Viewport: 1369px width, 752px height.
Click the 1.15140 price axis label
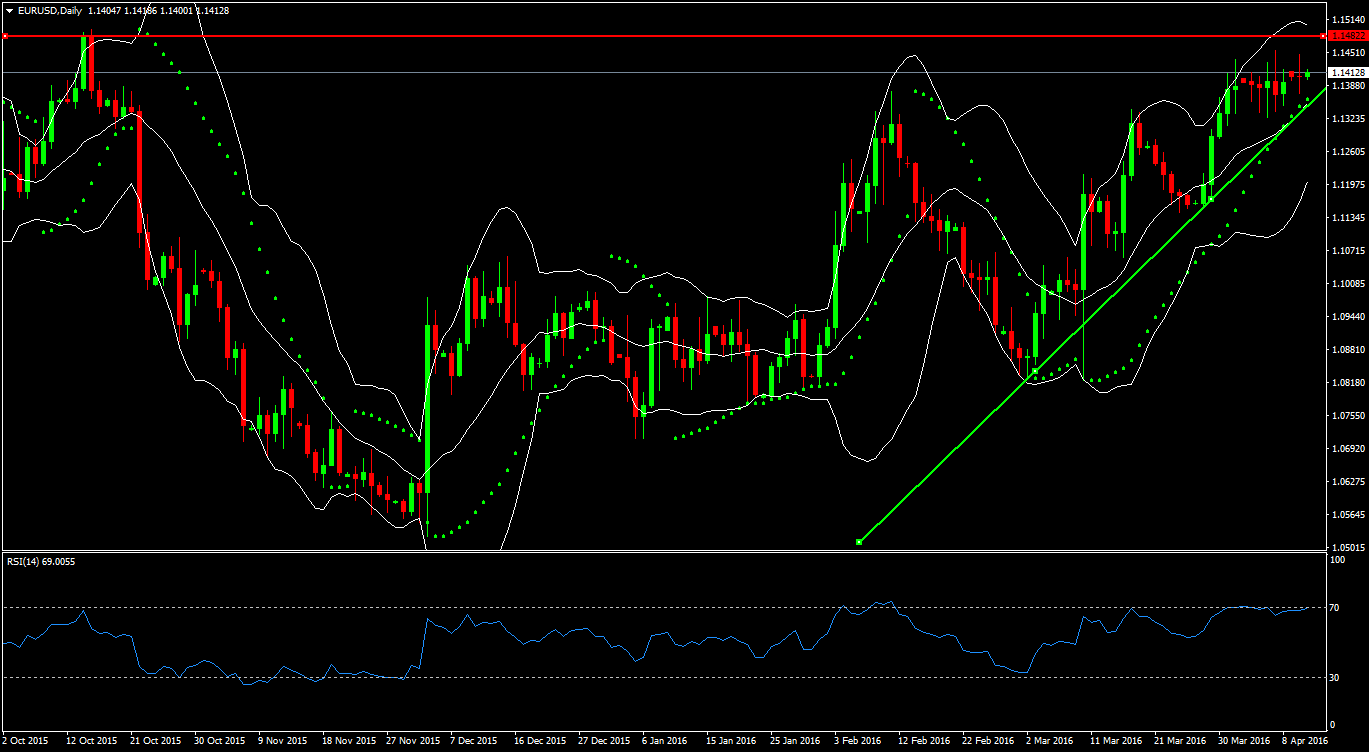pyautogui.click(x=1348, y=20)
